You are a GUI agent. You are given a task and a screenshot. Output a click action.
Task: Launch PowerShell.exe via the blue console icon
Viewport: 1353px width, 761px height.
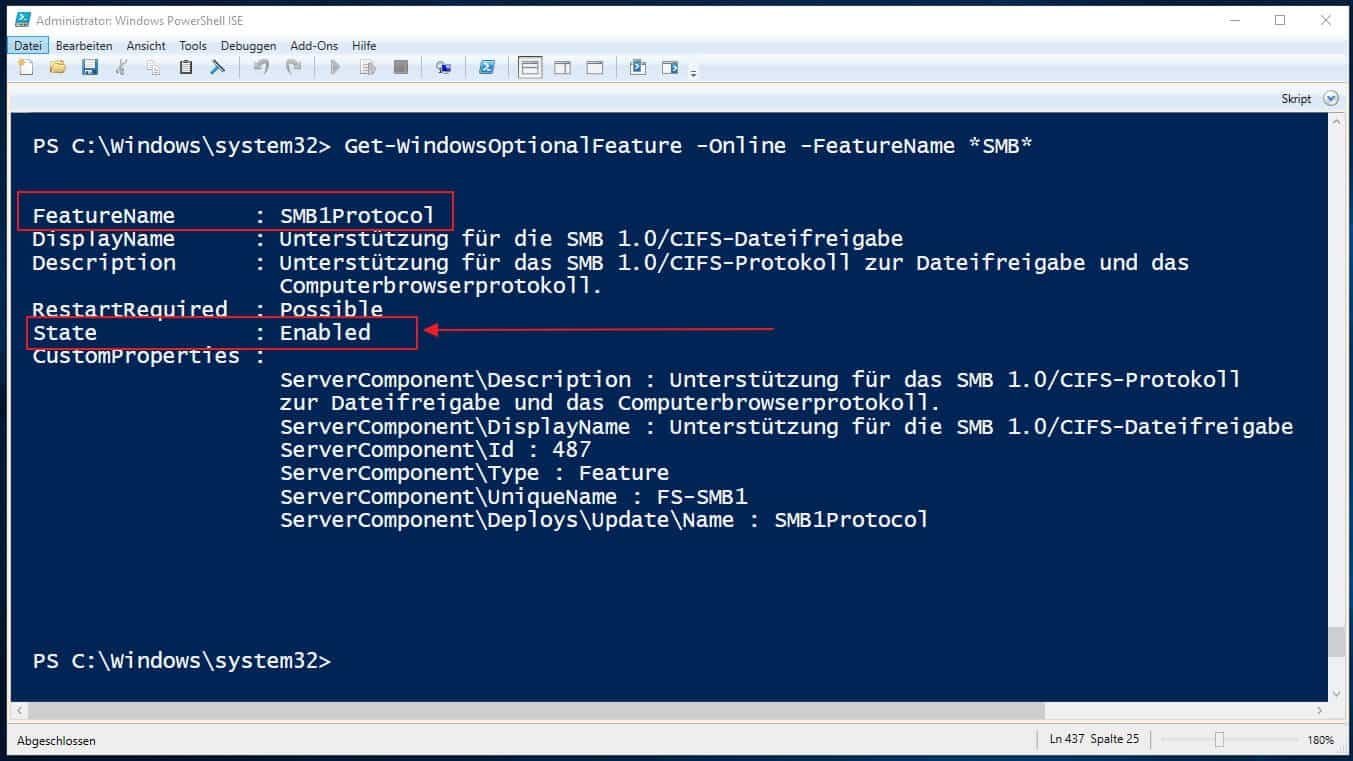coord(487,68)
